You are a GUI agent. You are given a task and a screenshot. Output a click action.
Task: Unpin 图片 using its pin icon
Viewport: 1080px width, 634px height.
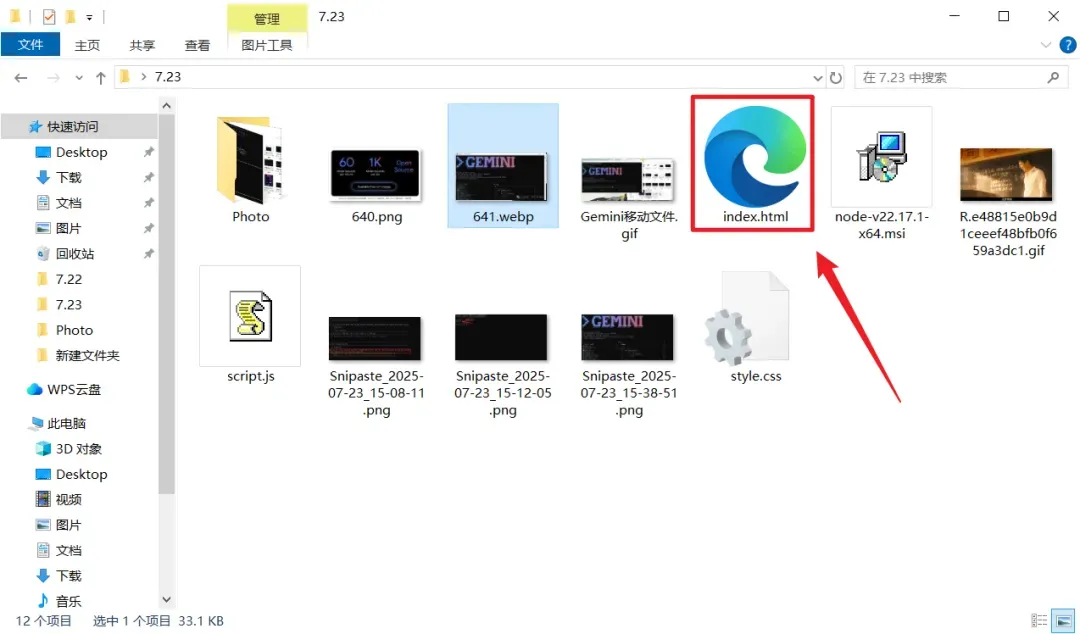(148, 229)
